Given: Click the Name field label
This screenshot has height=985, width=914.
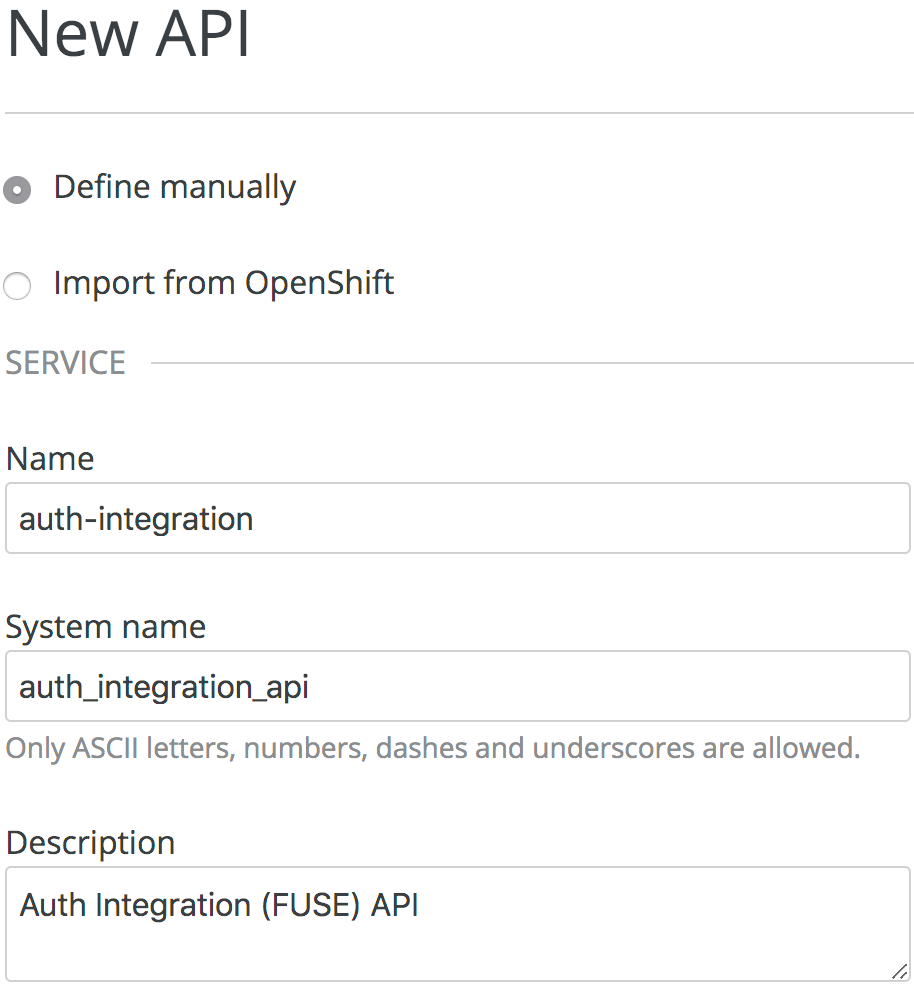Looking at the screenshot, I should pos(50,459).
